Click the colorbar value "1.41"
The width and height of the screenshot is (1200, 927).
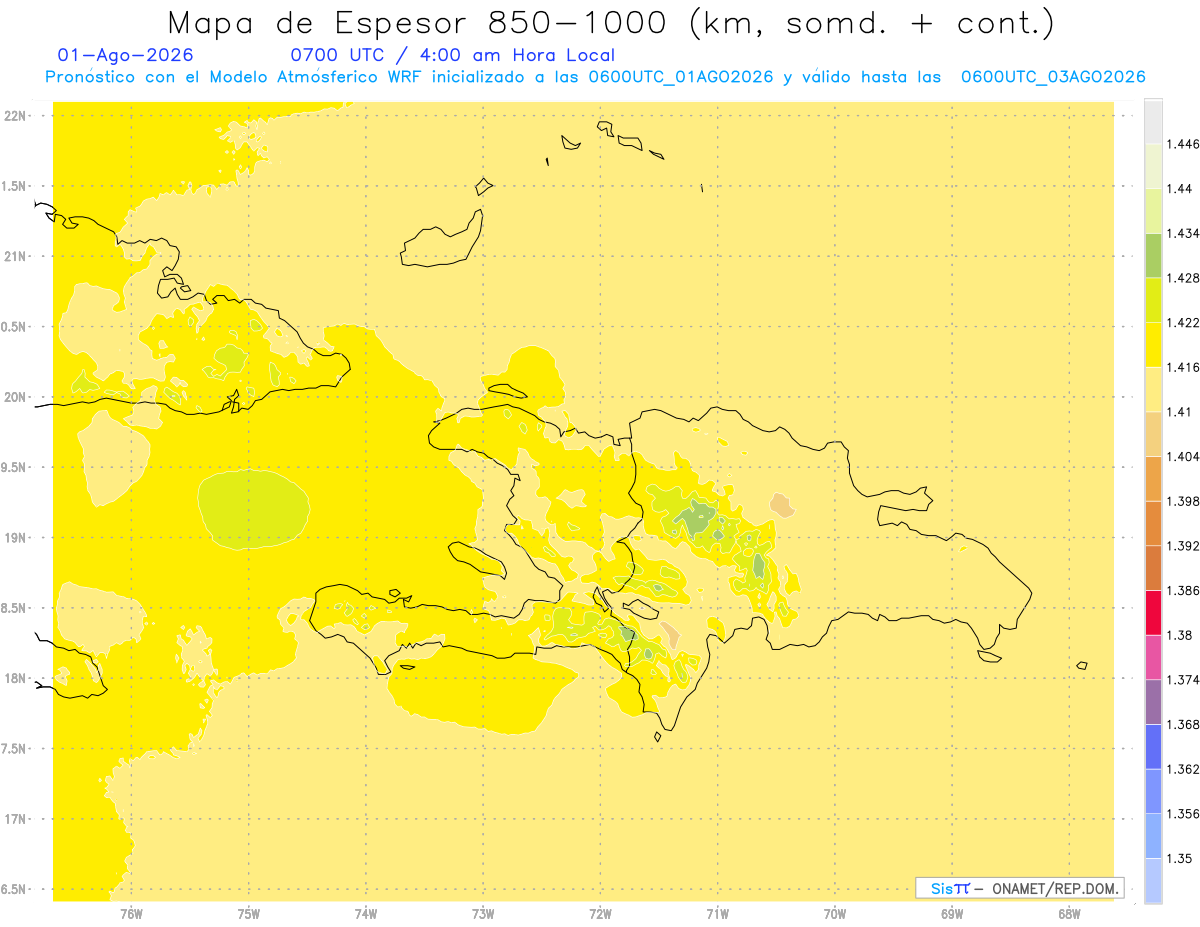pos(1180,412)
